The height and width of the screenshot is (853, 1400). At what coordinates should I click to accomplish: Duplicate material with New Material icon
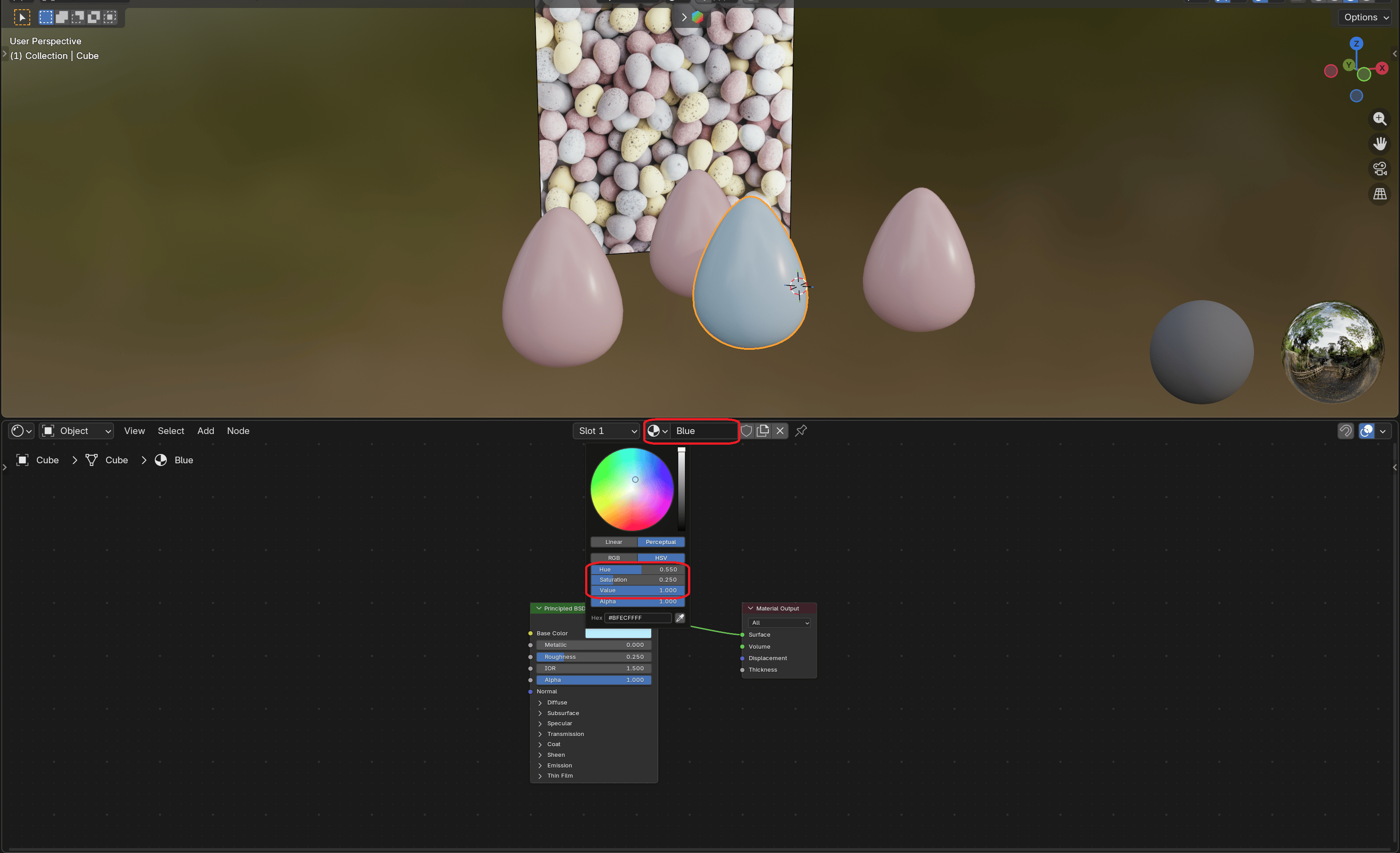click(763, 431)
